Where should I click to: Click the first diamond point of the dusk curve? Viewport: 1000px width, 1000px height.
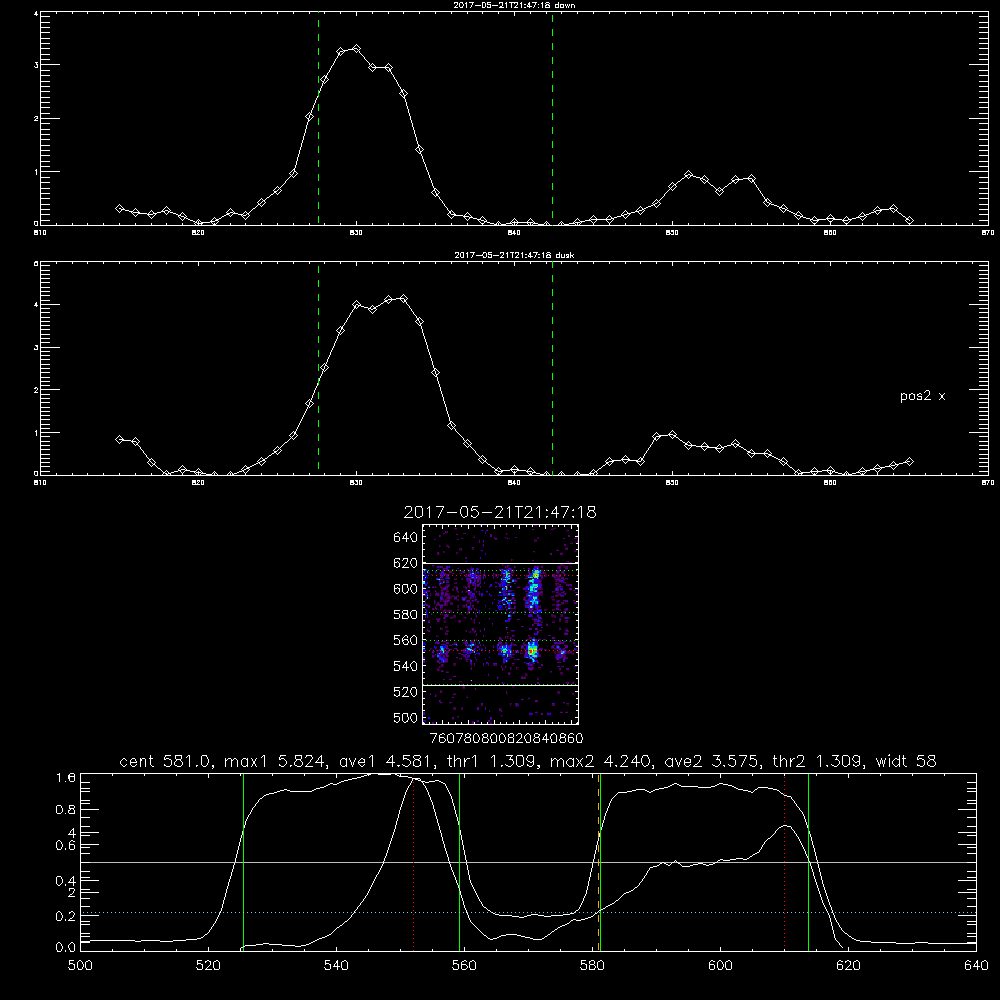click(119, 439)
